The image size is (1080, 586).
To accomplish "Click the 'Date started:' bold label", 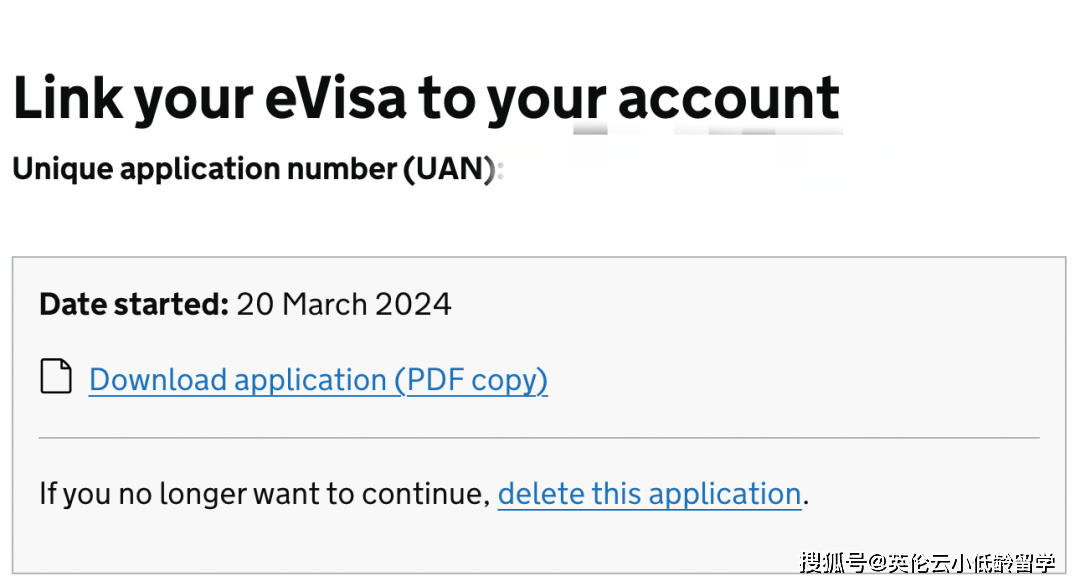I will 134,304.
